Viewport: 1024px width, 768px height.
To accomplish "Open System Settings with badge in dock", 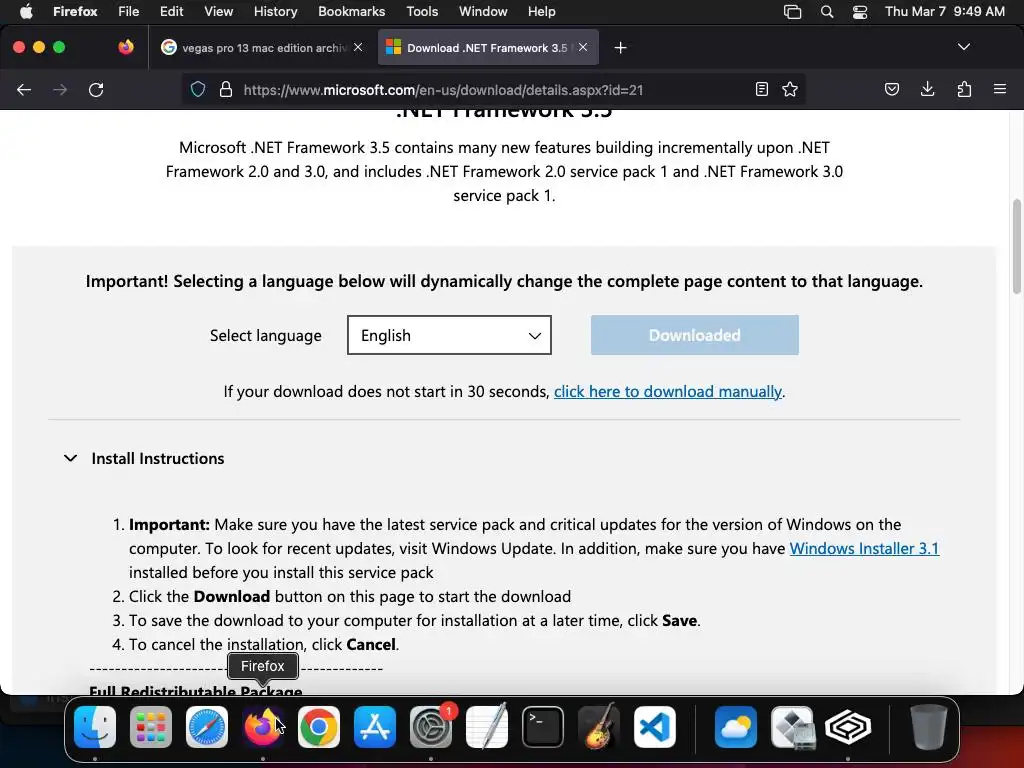I will pos(431,727).
